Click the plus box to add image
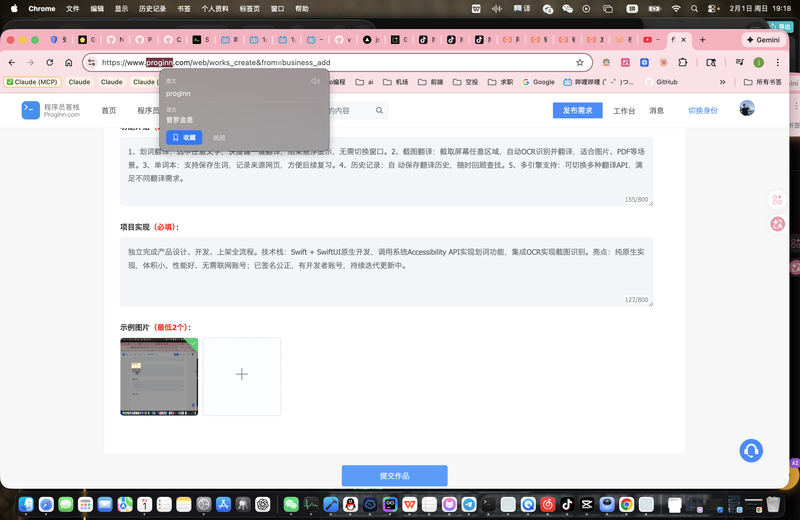 click(242, 375)
